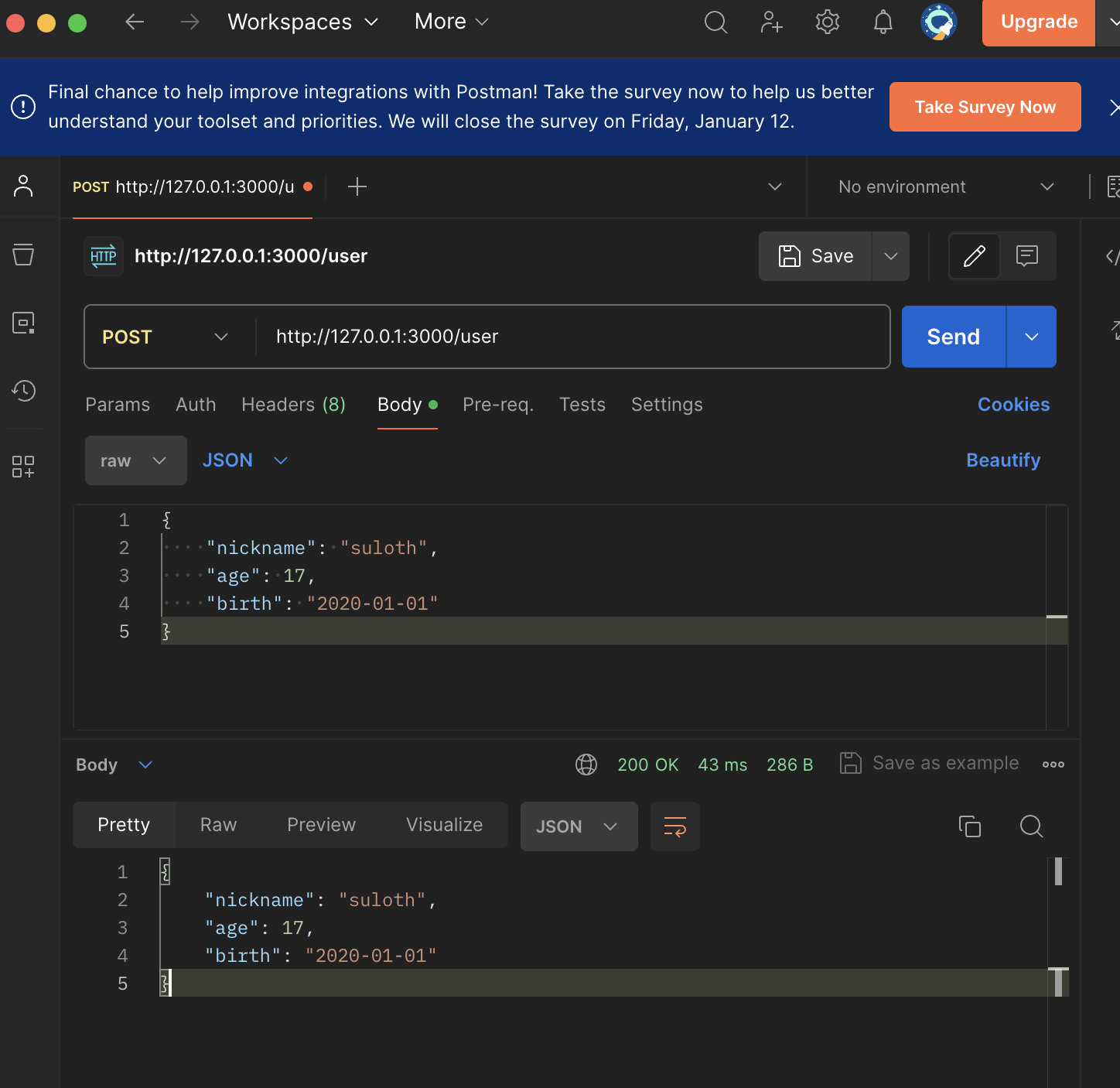Click the 200 OK status text
This screenshot has height=1088, width=1120.
point(647,765)
